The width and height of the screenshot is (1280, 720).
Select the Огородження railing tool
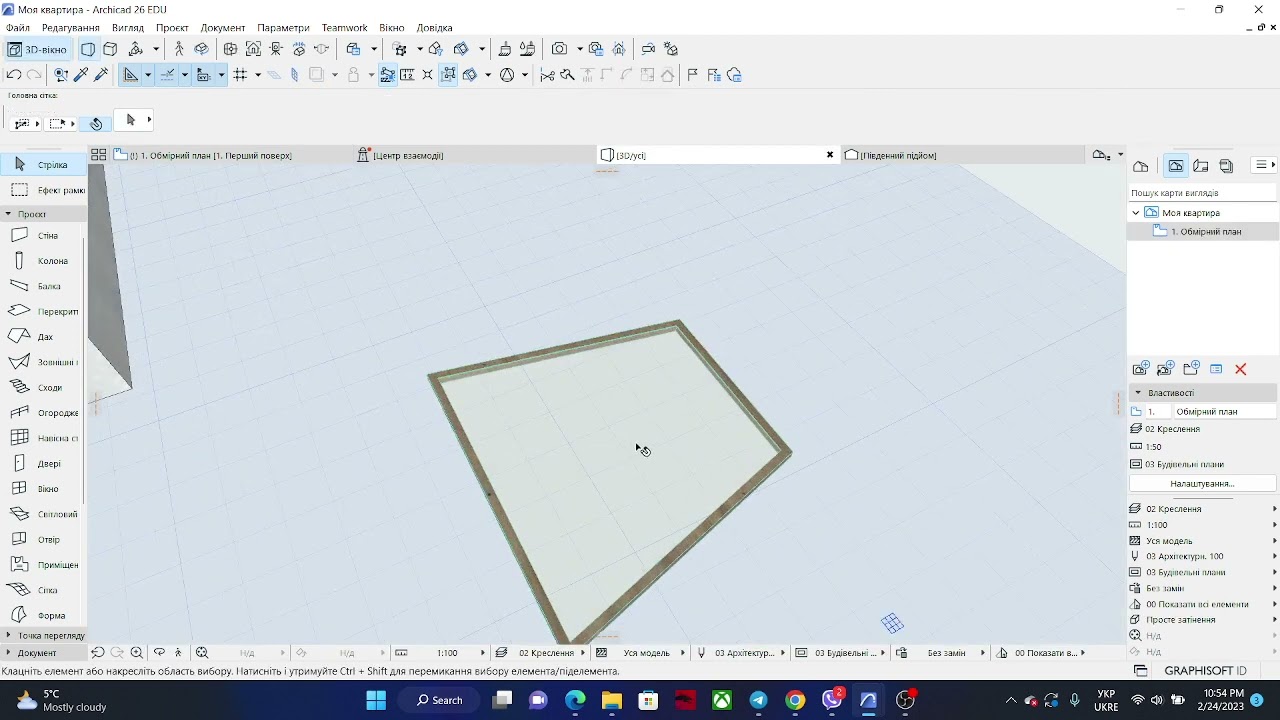coord(44,413)
